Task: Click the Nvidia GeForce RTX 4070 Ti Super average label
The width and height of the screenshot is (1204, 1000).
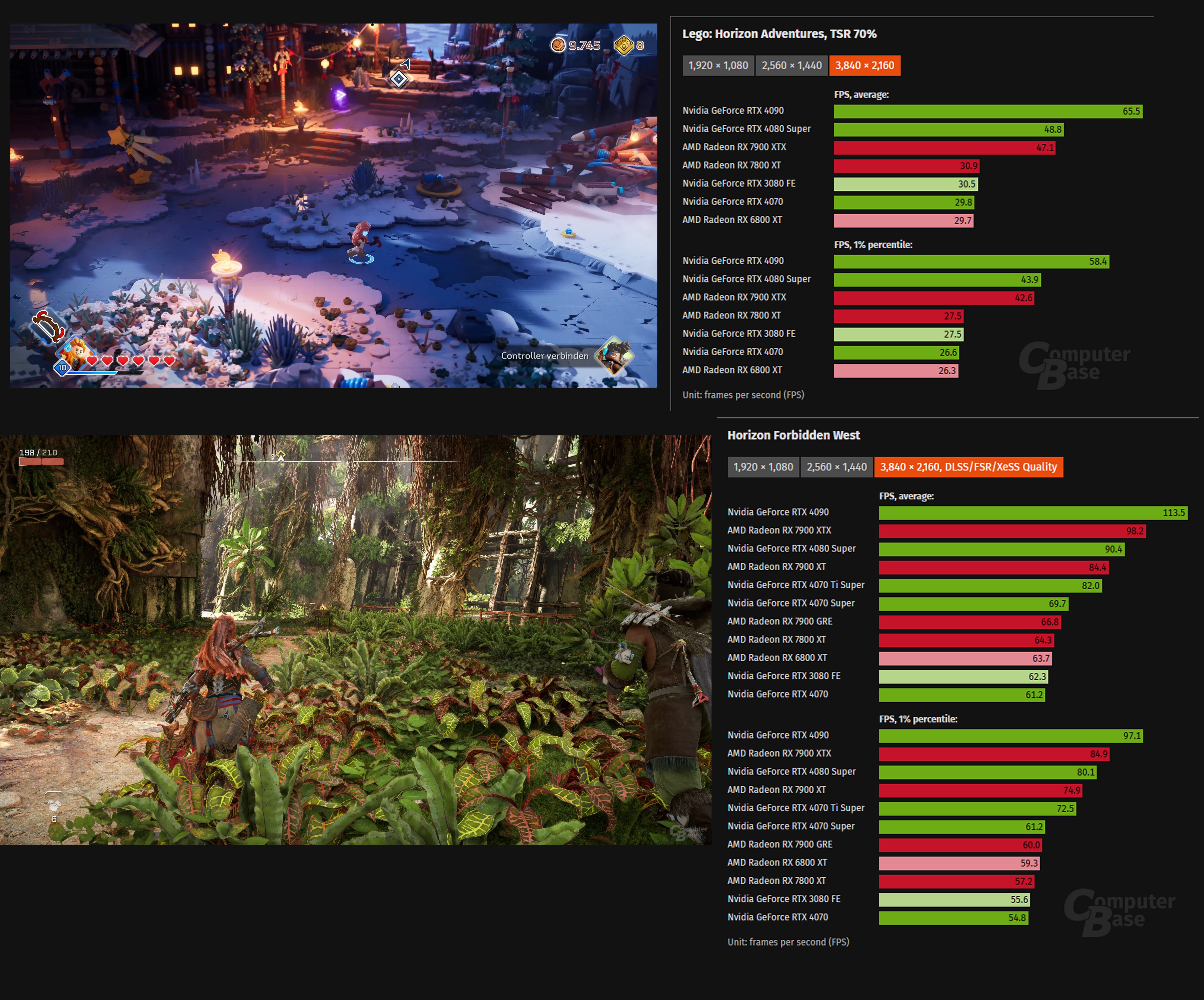Action: pos(796,585)
